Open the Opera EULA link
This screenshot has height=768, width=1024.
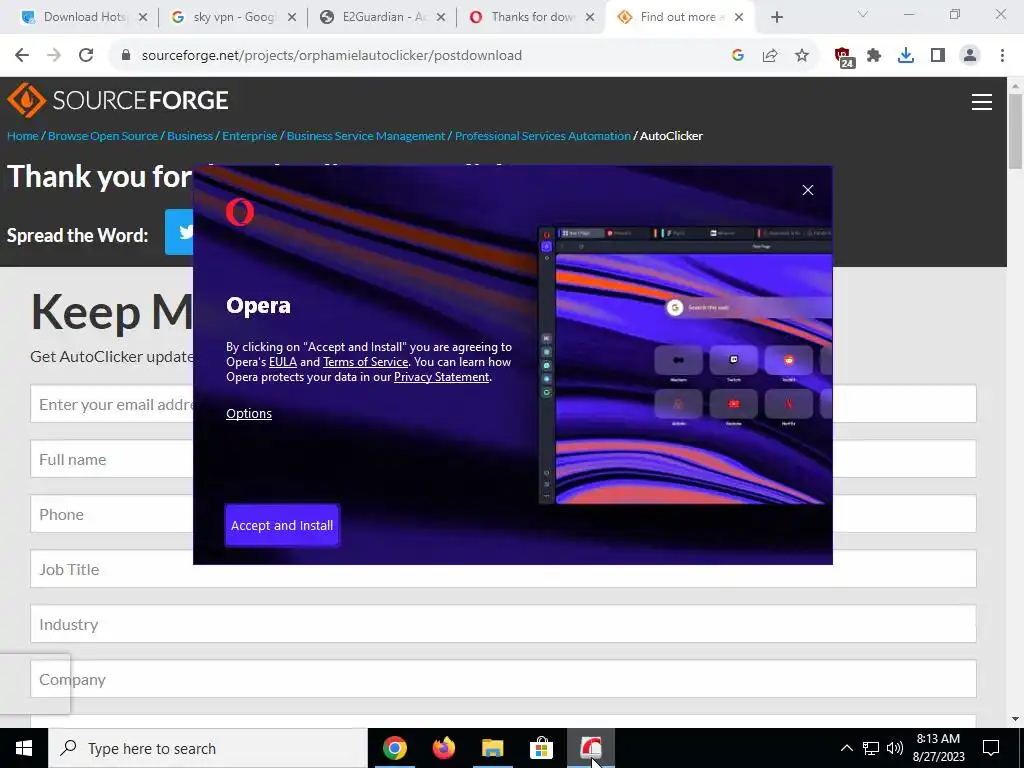pyautogui.click(x=283, y=362)
